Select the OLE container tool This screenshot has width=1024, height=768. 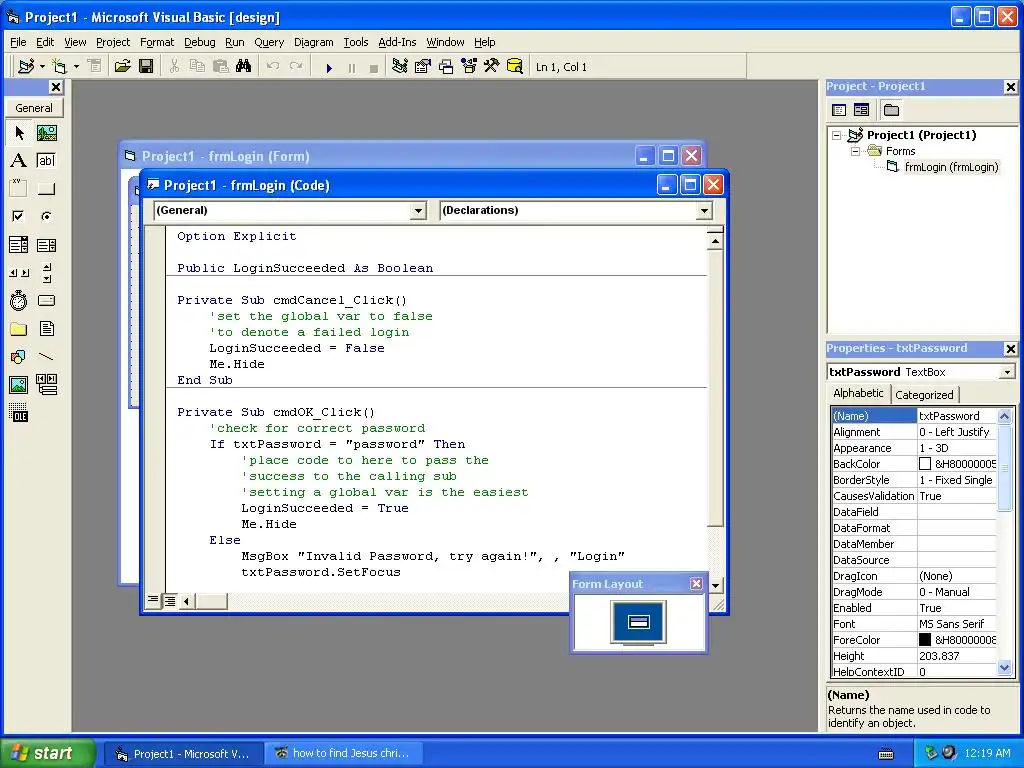19,413
